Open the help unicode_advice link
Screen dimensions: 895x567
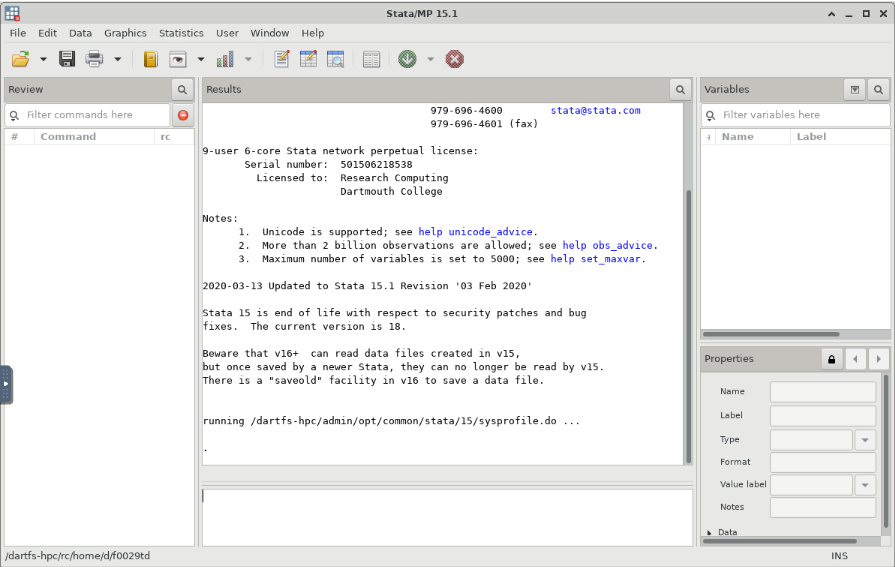[x=475, y=232]
